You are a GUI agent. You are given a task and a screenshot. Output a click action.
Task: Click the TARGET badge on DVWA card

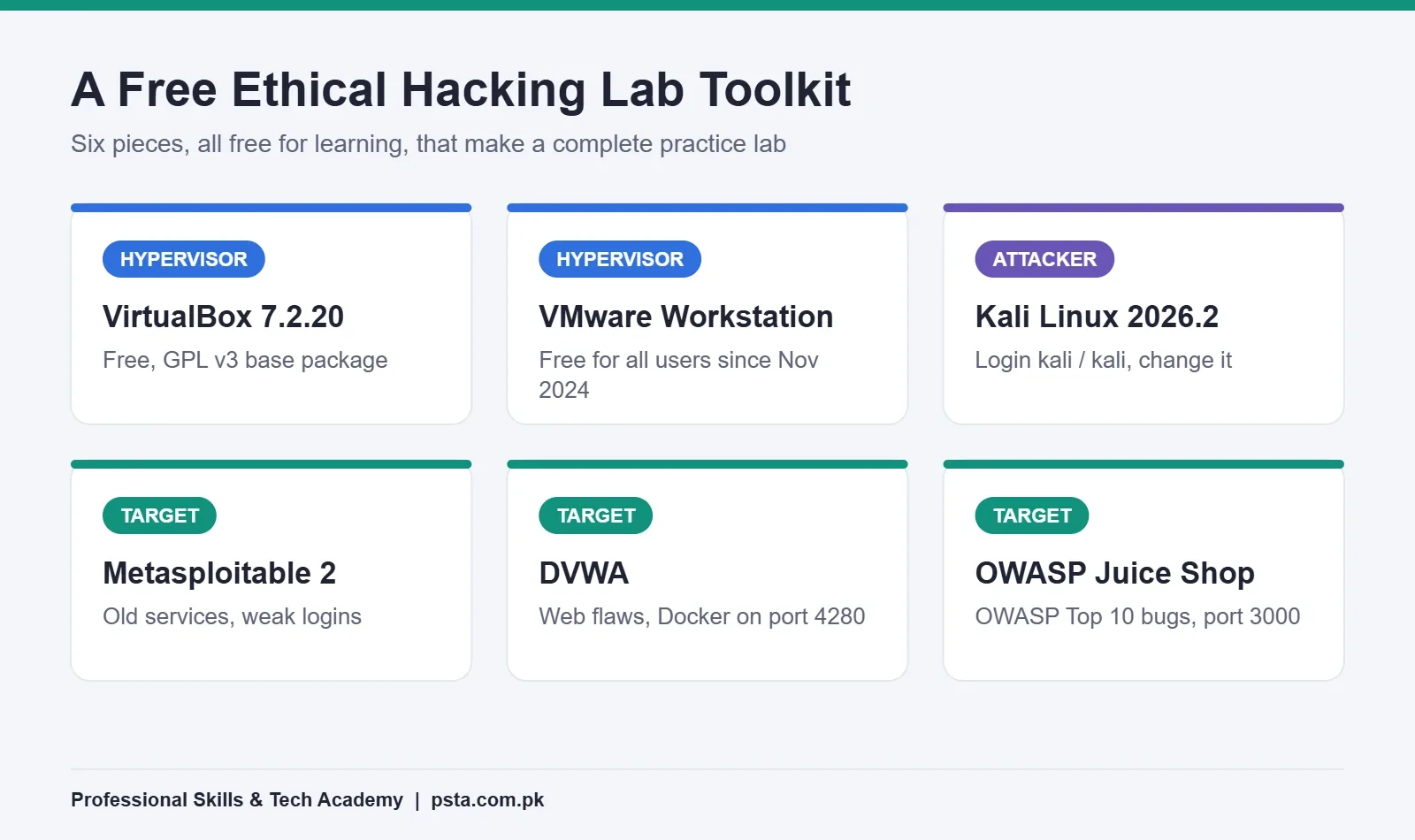(x=596, y=515)
